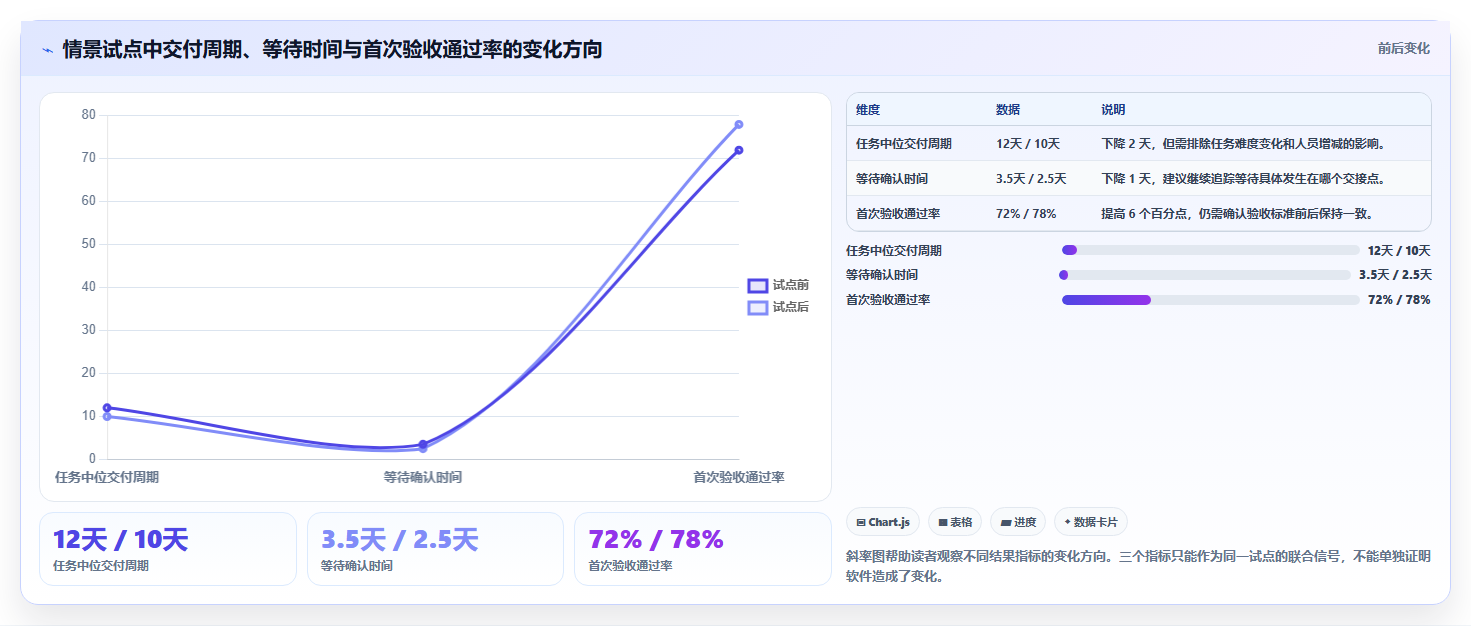Screen dimensions: 1471x626
Task: Click the 任务中位交付周期 table row label
Action: [x=904, y=144]
